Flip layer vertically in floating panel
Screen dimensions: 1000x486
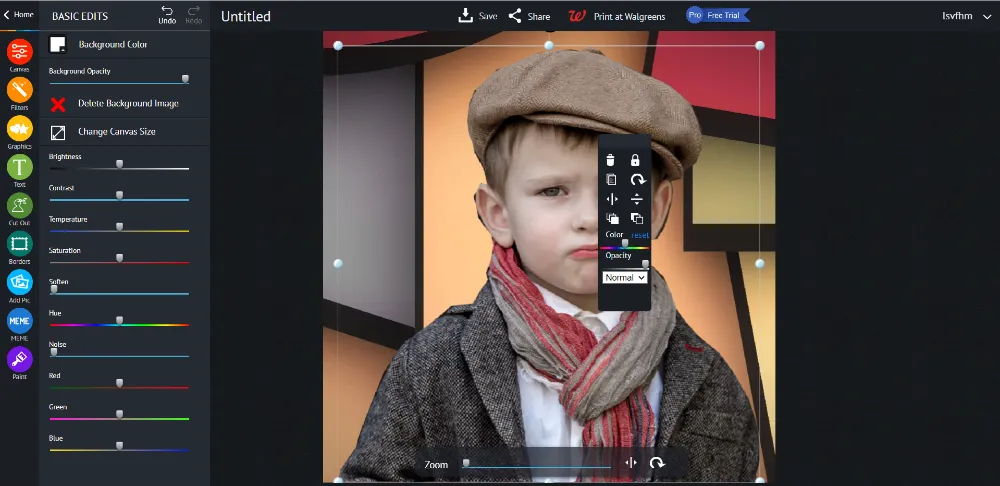click(636, 199)
